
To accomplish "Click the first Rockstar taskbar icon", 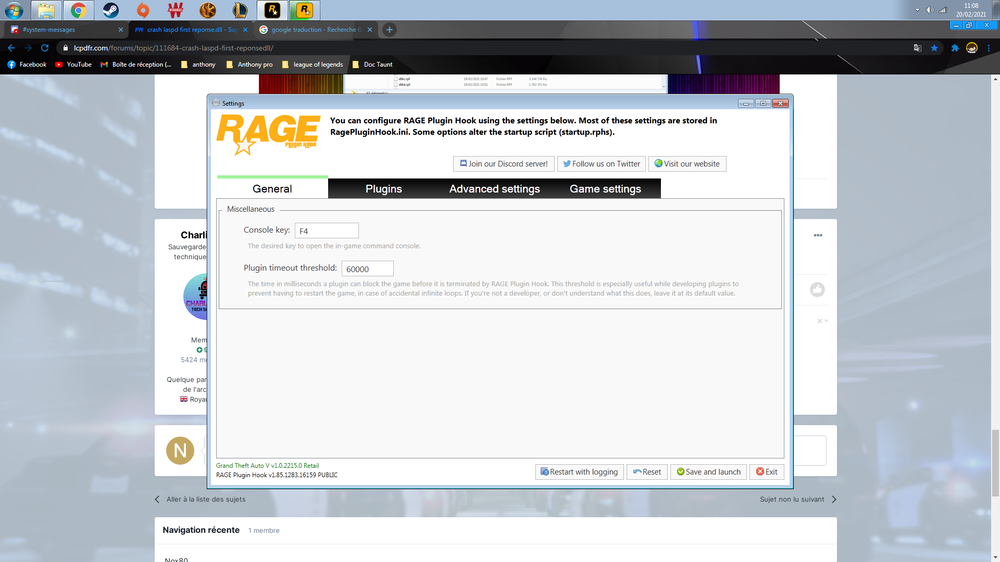I will pyautogui.click(x=272, y=10).
